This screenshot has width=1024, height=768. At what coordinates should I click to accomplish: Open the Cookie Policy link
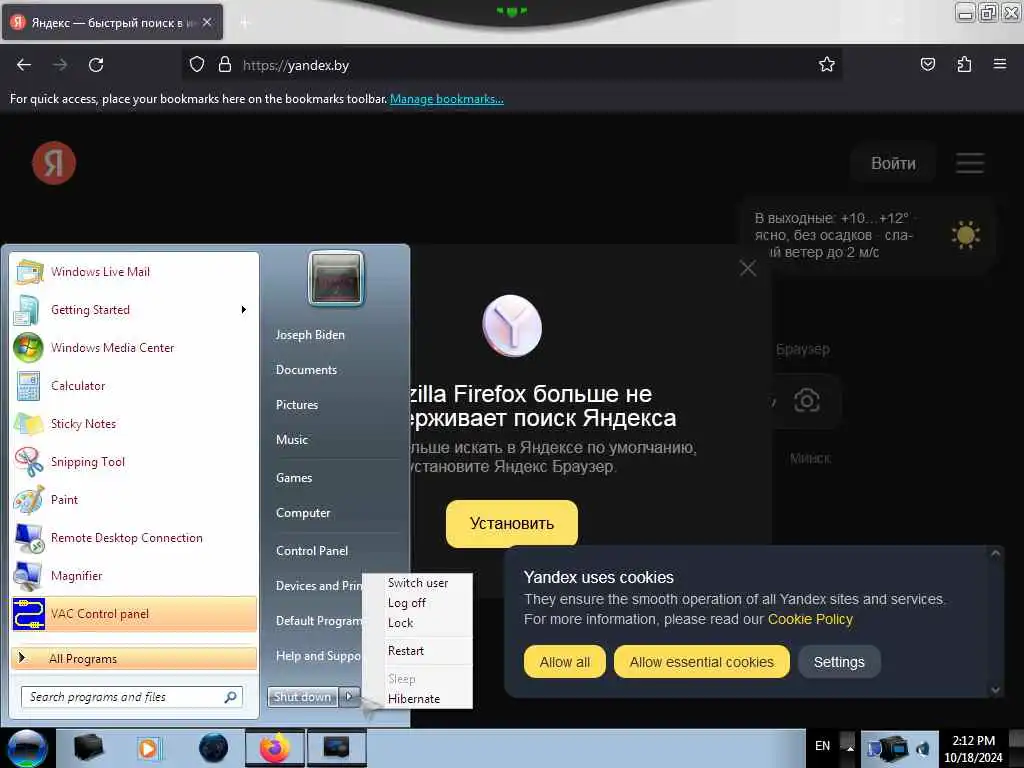click(x=810, y=619)
